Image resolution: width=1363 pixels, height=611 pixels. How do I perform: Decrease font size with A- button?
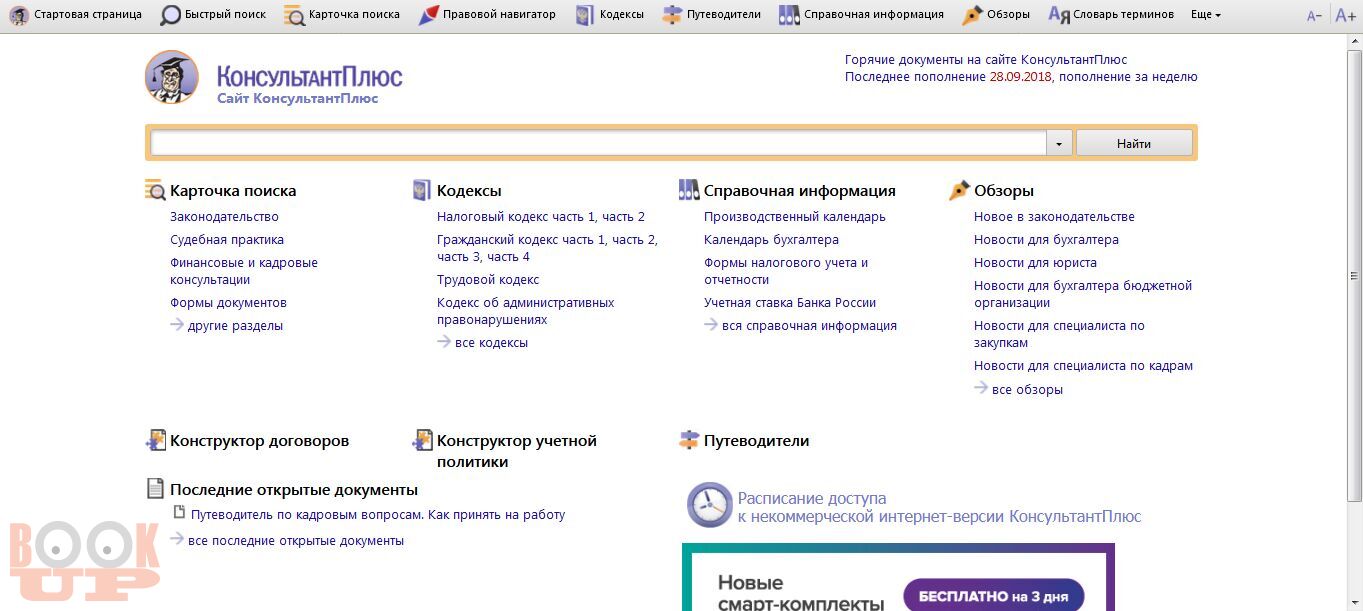pyautogui.click(x=1314, y=16)
